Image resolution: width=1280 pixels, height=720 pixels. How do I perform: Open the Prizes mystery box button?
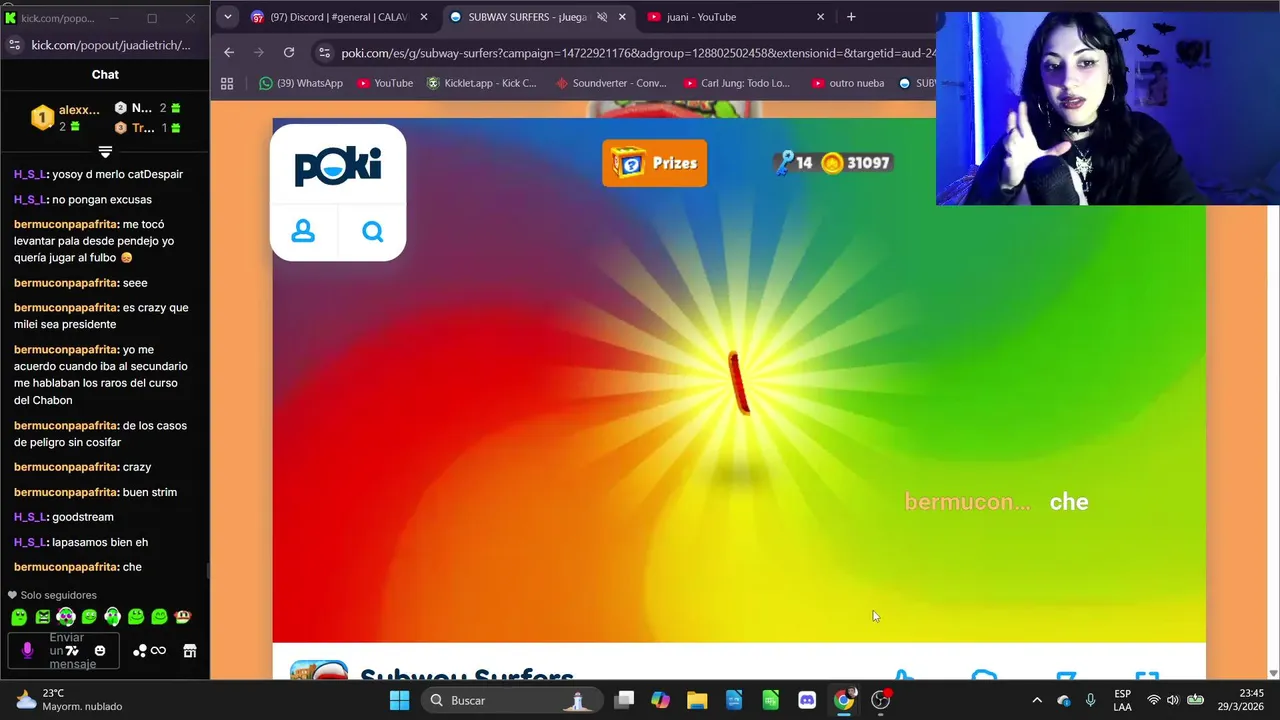pyautogui.click(x=654, y=163)
